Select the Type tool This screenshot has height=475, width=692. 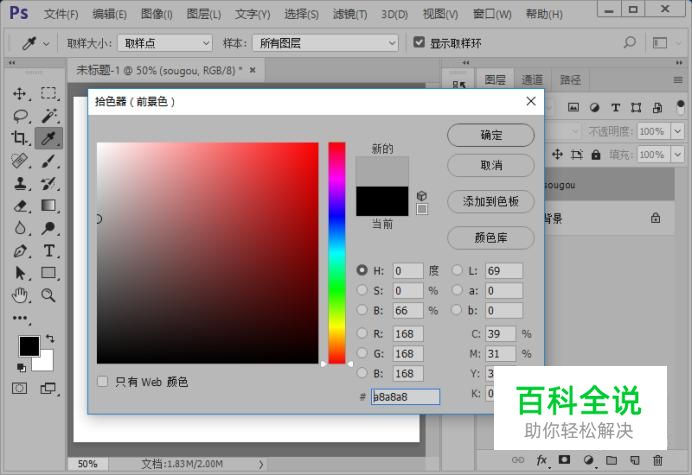click(x=49, y=251)
